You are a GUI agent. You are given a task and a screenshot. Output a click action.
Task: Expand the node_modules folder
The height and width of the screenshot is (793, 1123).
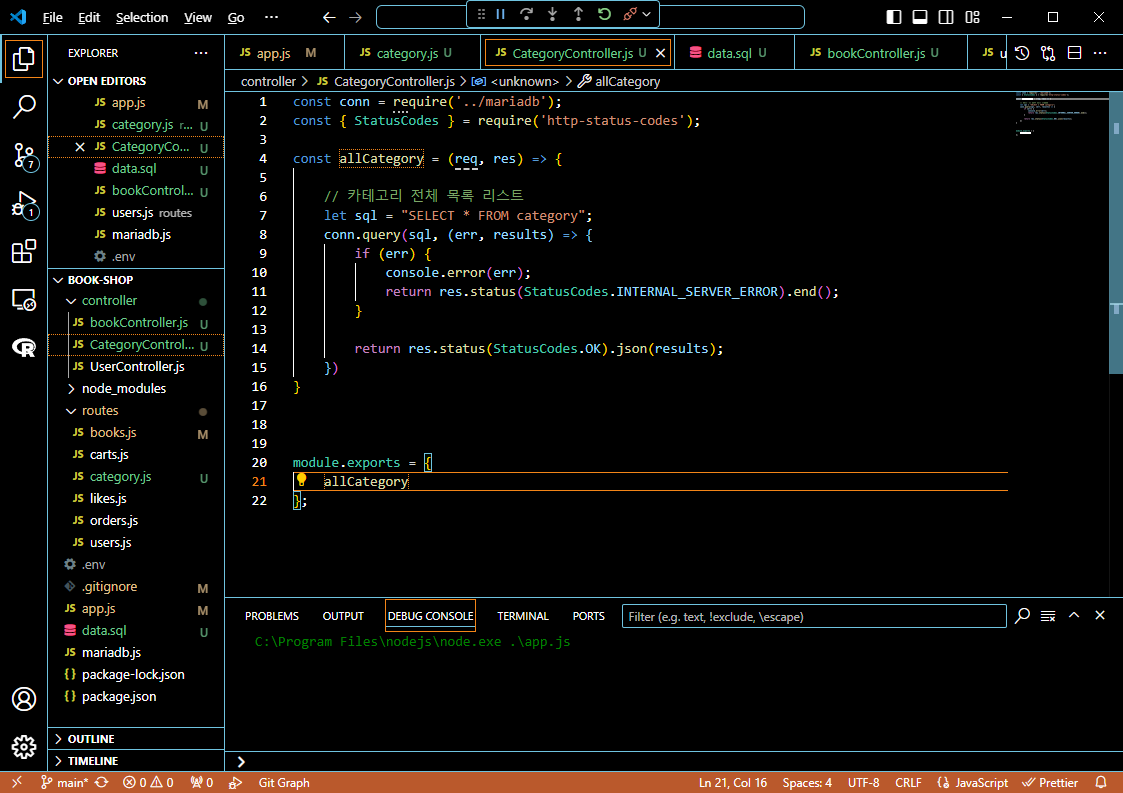pyautogui.click(x=123, y=388)
